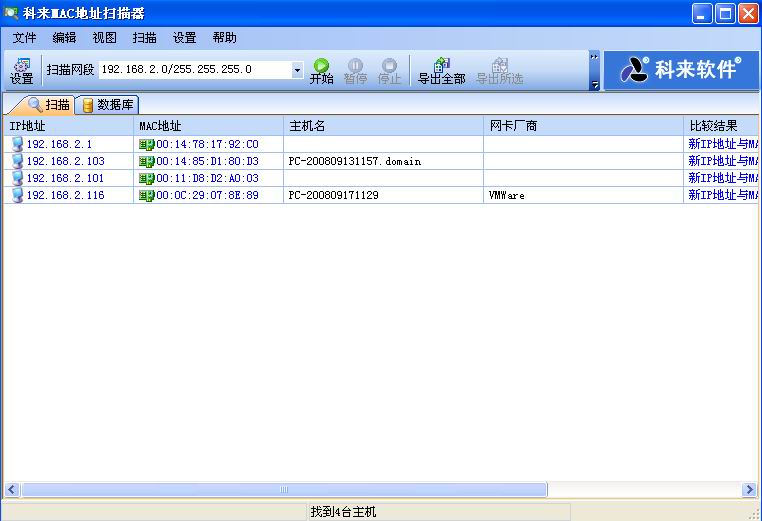Open the 扫描网段 subnet dropdown arrow

[x=297, y=70]
